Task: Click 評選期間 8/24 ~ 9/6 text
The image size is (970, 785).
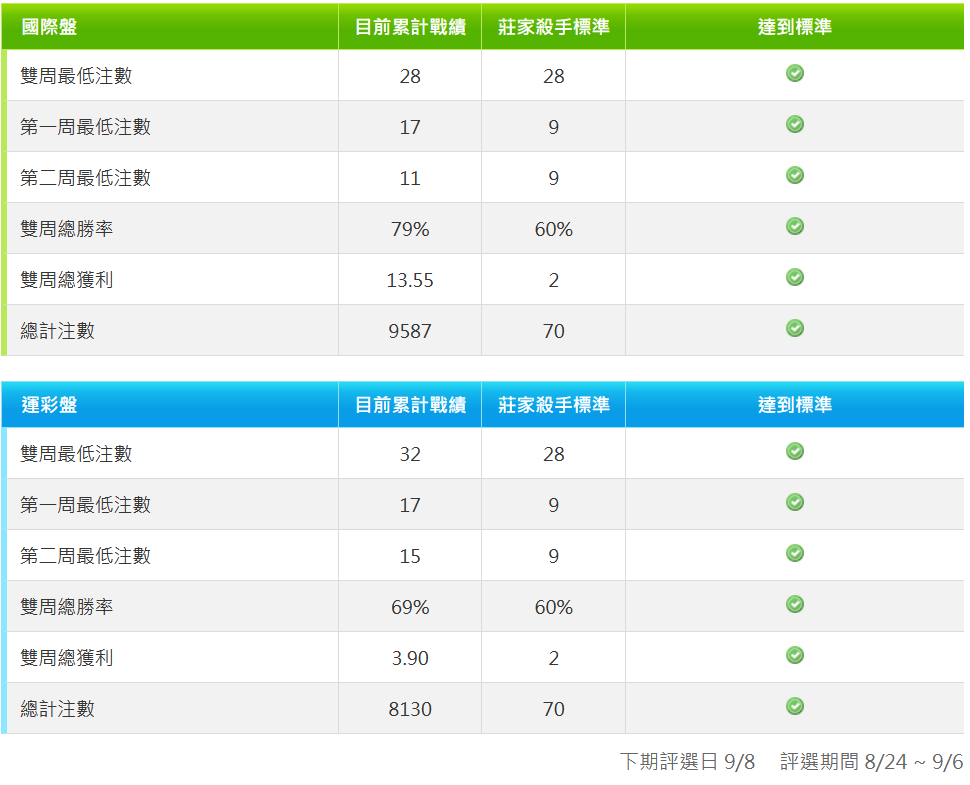Action: [872, 761]
